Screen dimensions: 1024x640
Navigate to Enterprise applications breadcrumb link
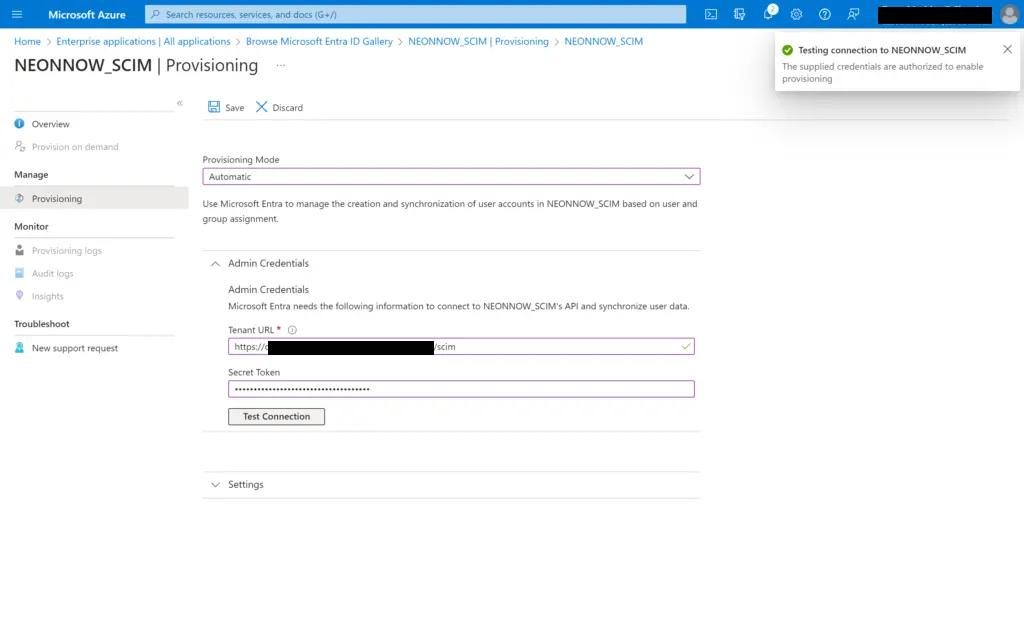point(109,41)
